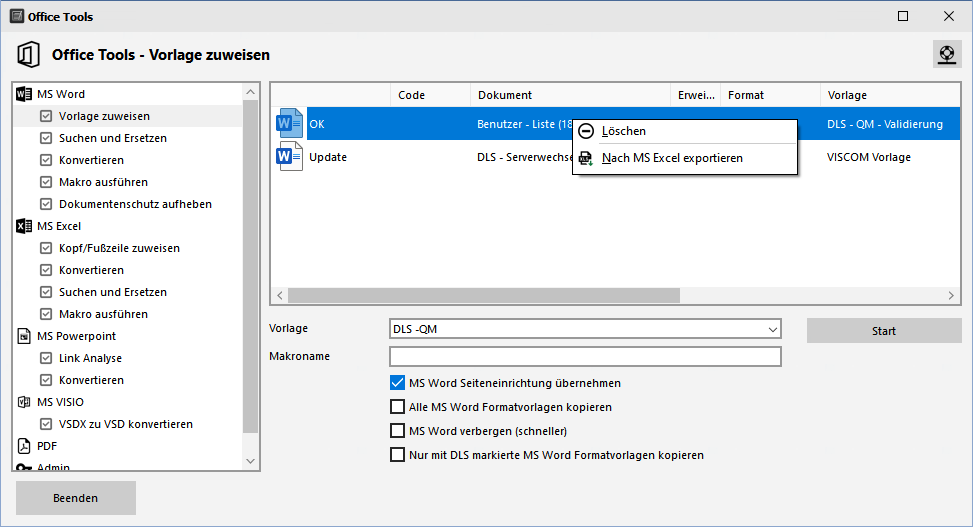Click the Office Tools title bar app icon

[x=17, y=16]
